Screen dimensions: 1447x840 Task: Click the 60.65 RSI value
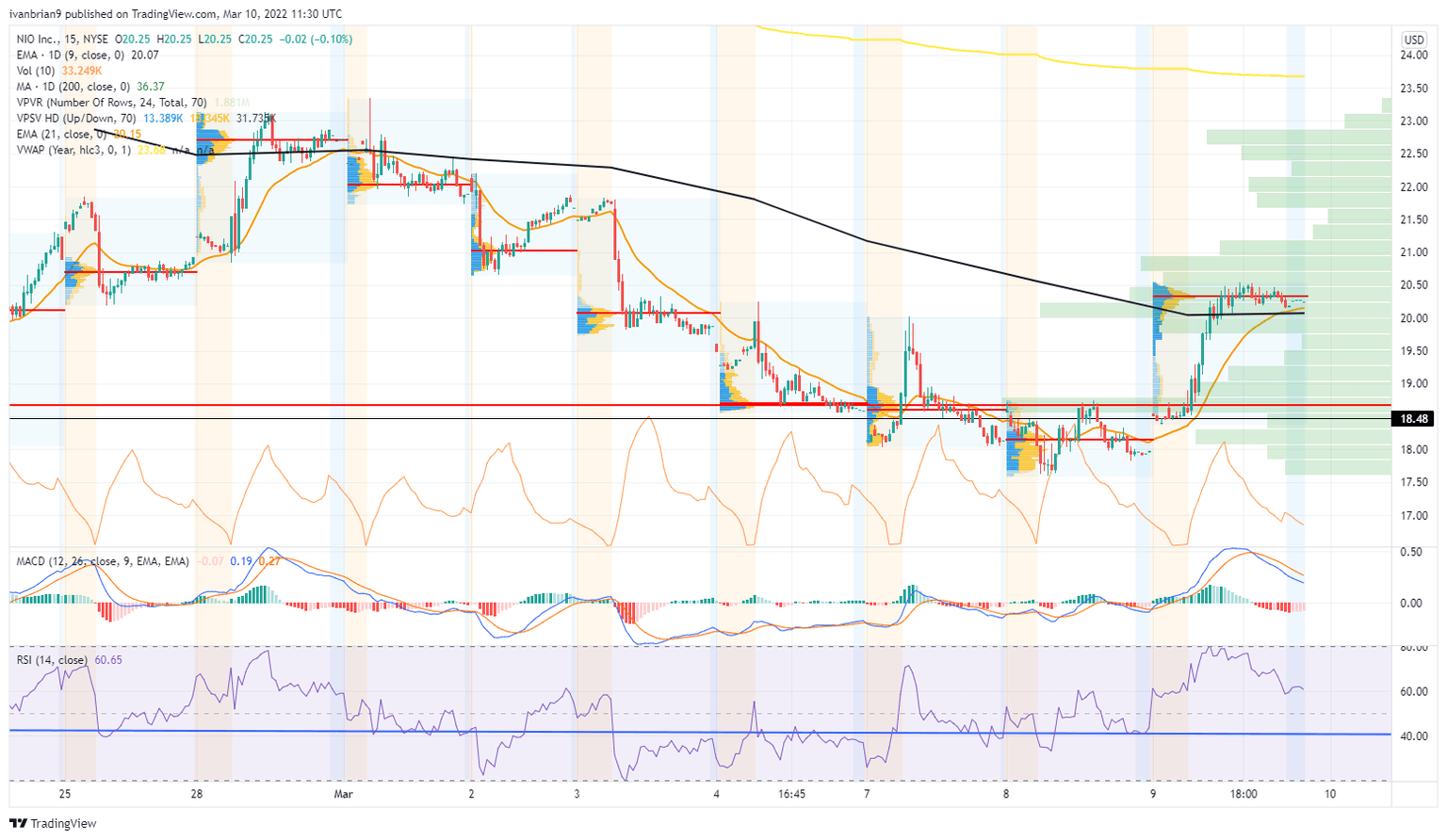[108, 660]
